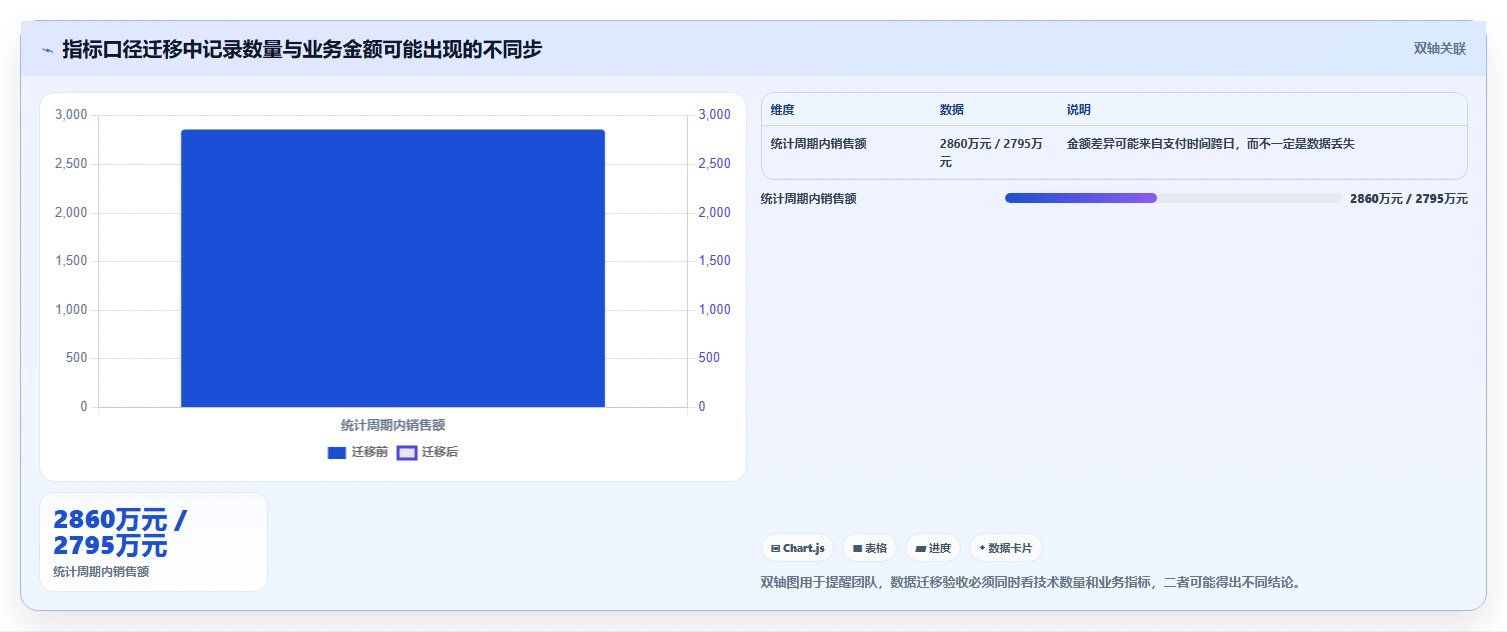Select the 表格 chip

pyautogui.click(x=870, y=548)
